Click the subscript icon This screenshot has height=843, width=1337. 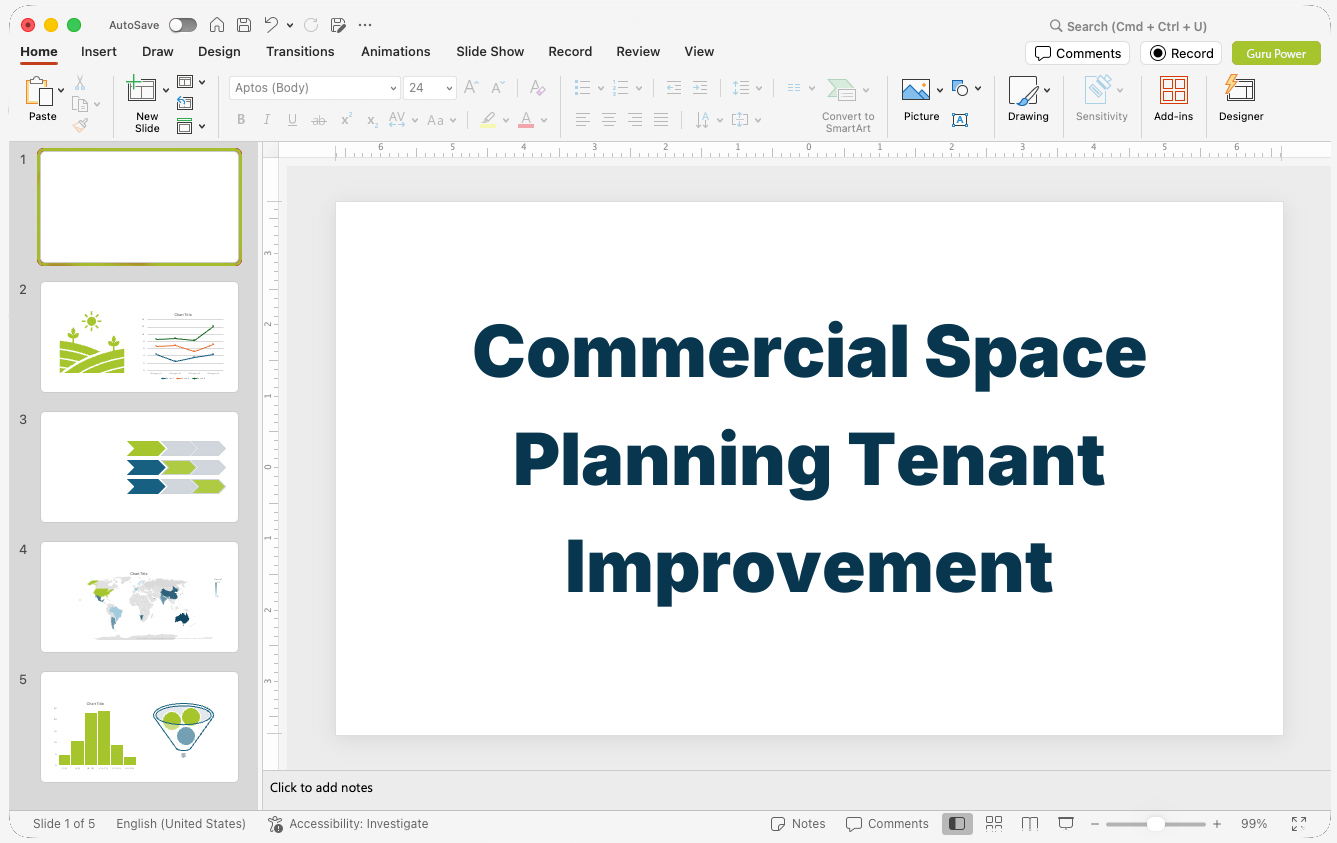[x=372, y=120]
